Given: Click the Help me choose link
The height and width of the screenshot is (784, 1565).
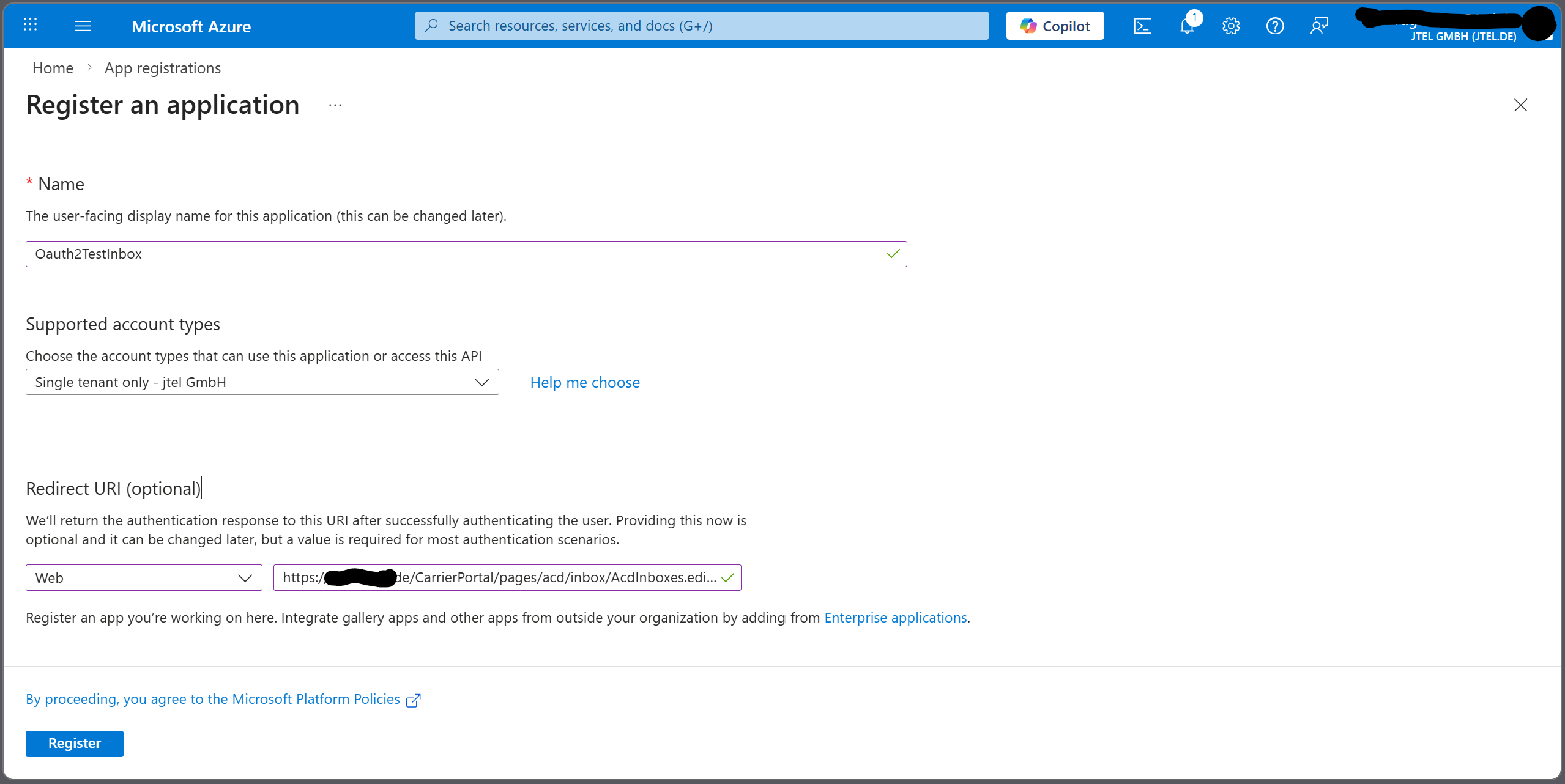Looking at the screenshot, I should click(x=584, y=382).
